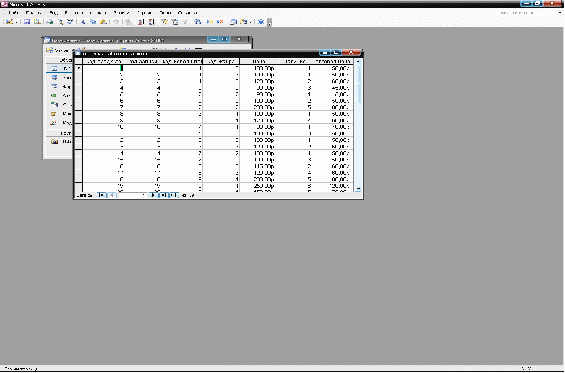Click Open button in Database window toolbar
Screen dimensions: 565x373
click(58, 50)
